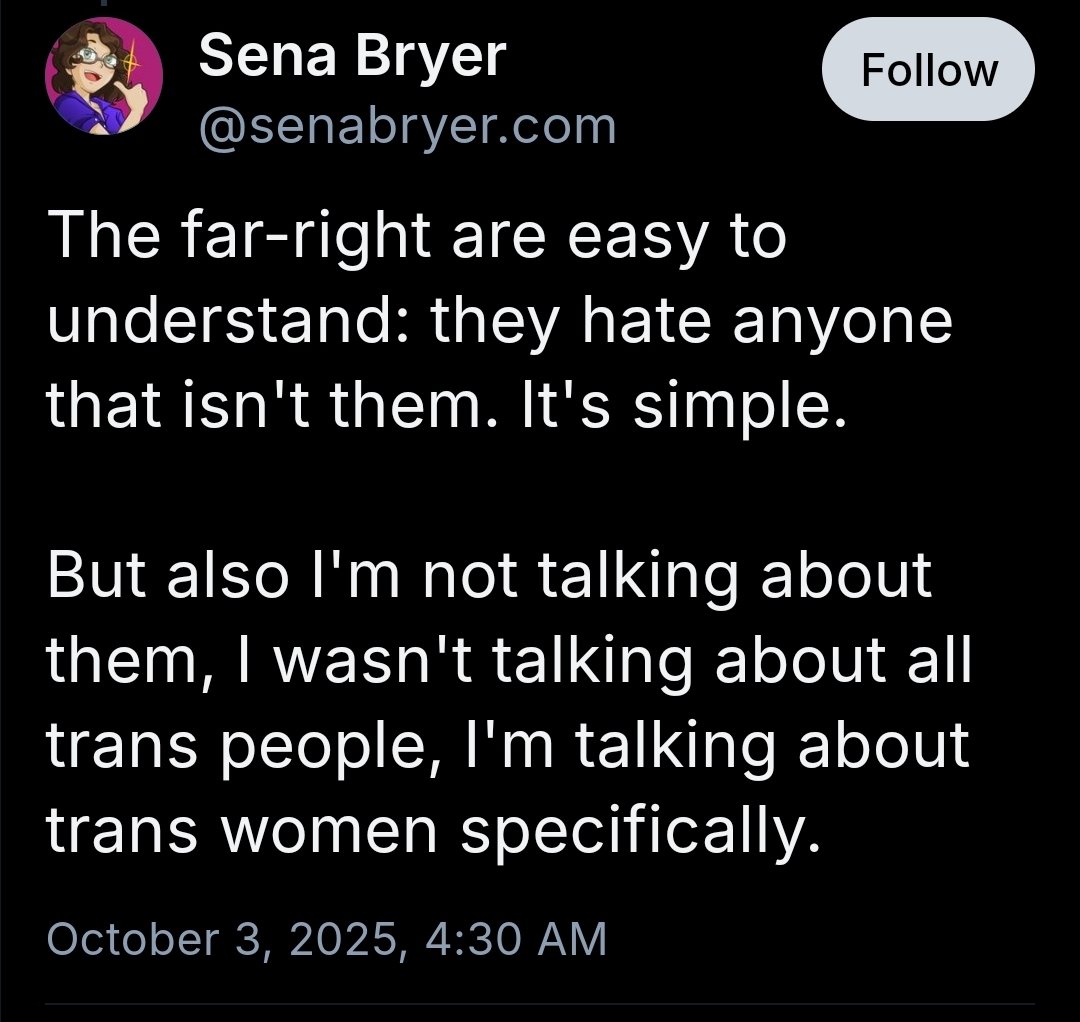Click the divider line below the timestamp
1080x1022 pixels.
[x=540, y=1003]
